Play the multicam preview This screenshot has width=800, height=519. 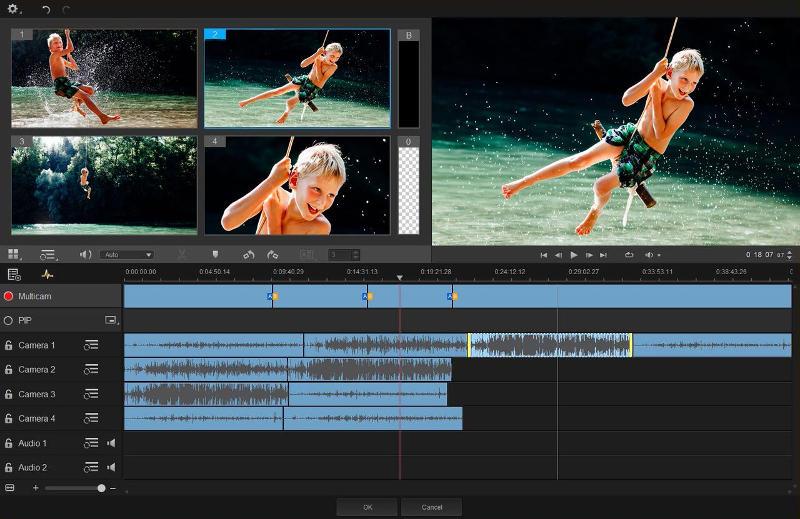tap(574, 255)
